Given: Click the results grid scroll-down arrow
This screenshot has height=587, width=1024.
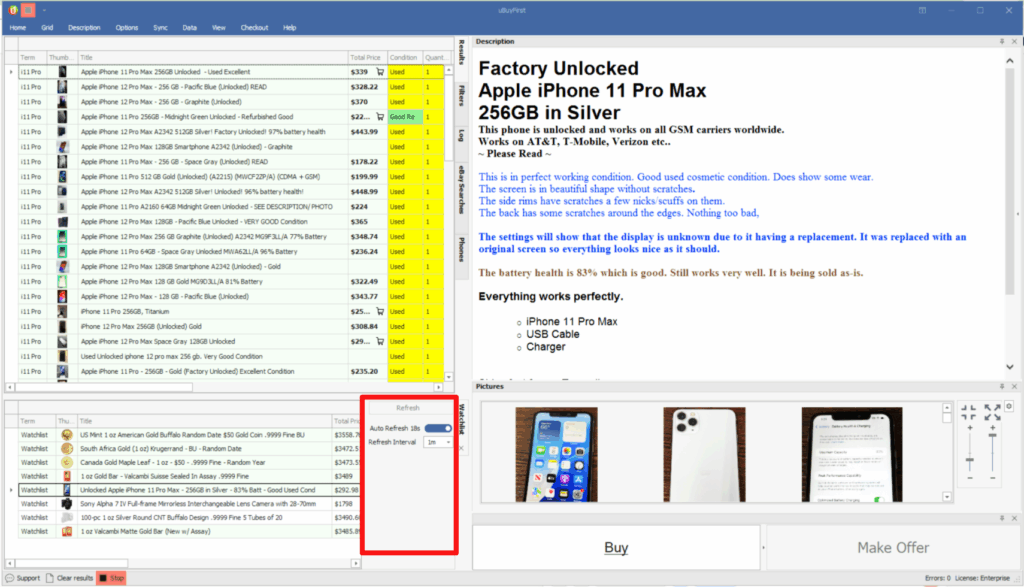Looking at the screenshot, I should click(x=449, y=377).
